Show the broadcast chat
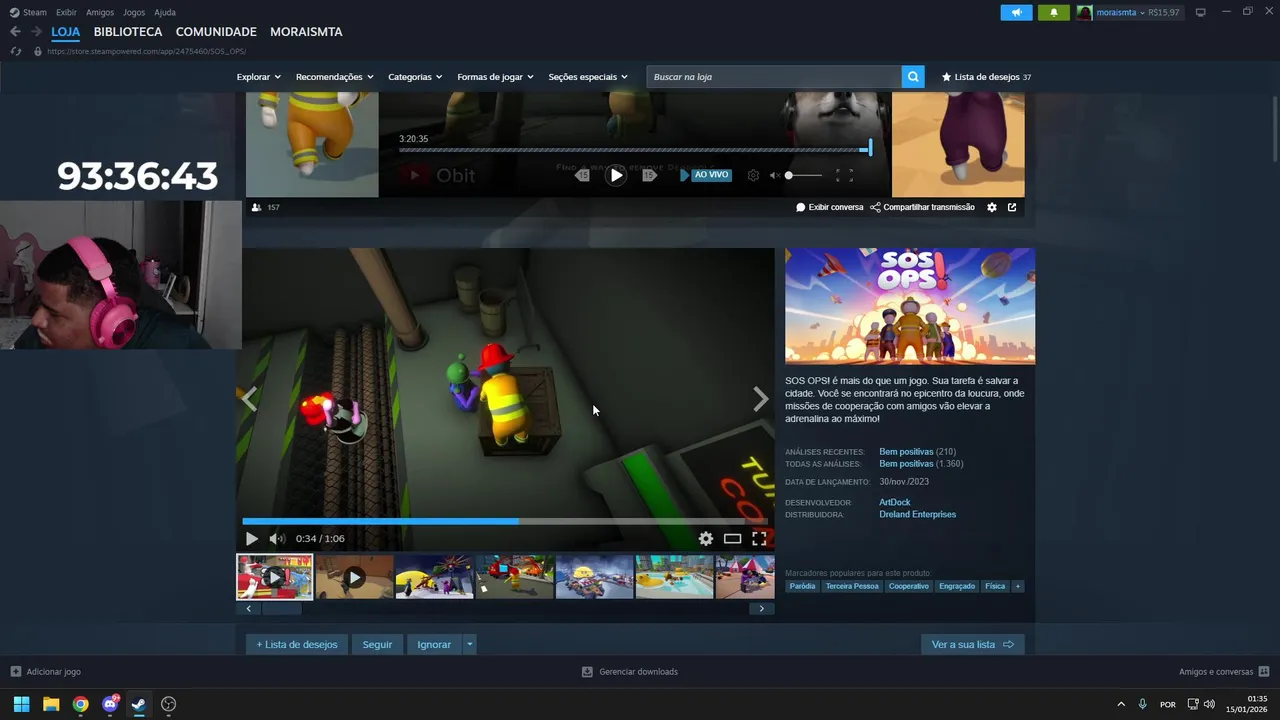This screenshot has height=720, width=1280. tap(829, 207)
